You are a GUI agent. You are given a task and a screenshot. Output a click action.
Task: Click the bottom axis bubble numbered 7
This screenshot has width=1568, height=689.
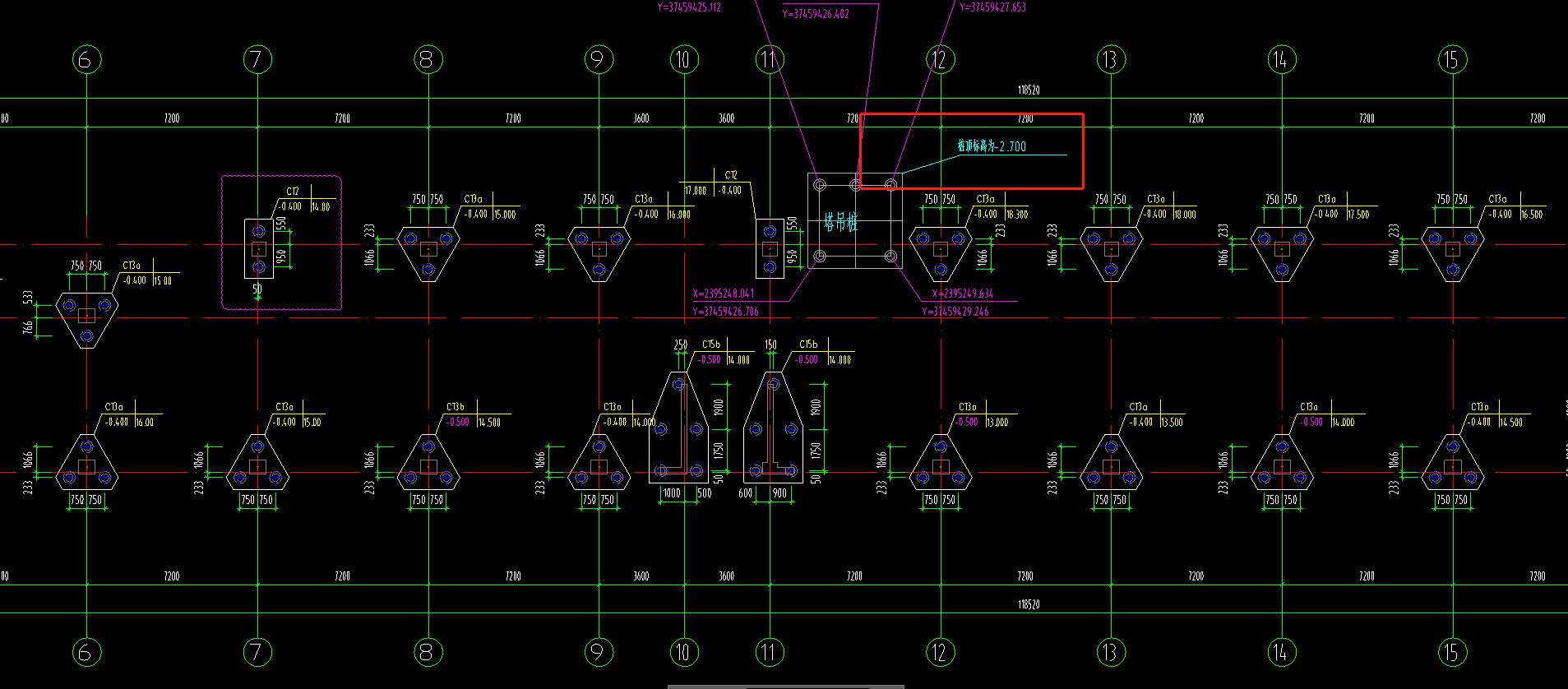[x=257, y=652]
